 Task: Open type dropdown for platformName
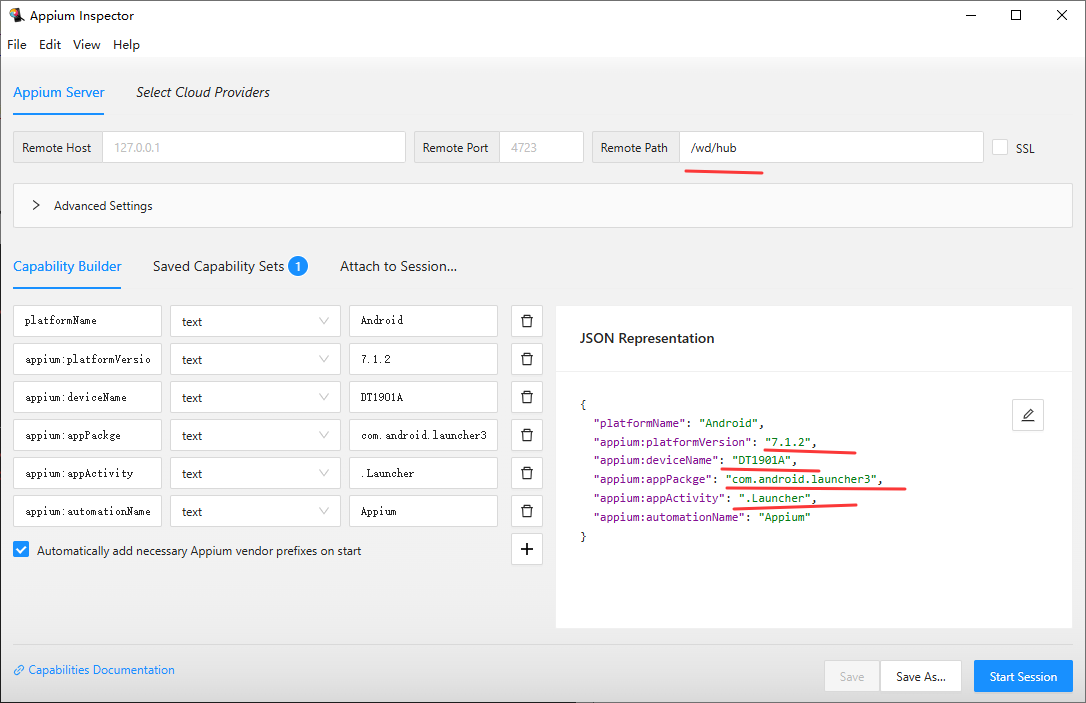pyautogui.click(x=255, y=321)
